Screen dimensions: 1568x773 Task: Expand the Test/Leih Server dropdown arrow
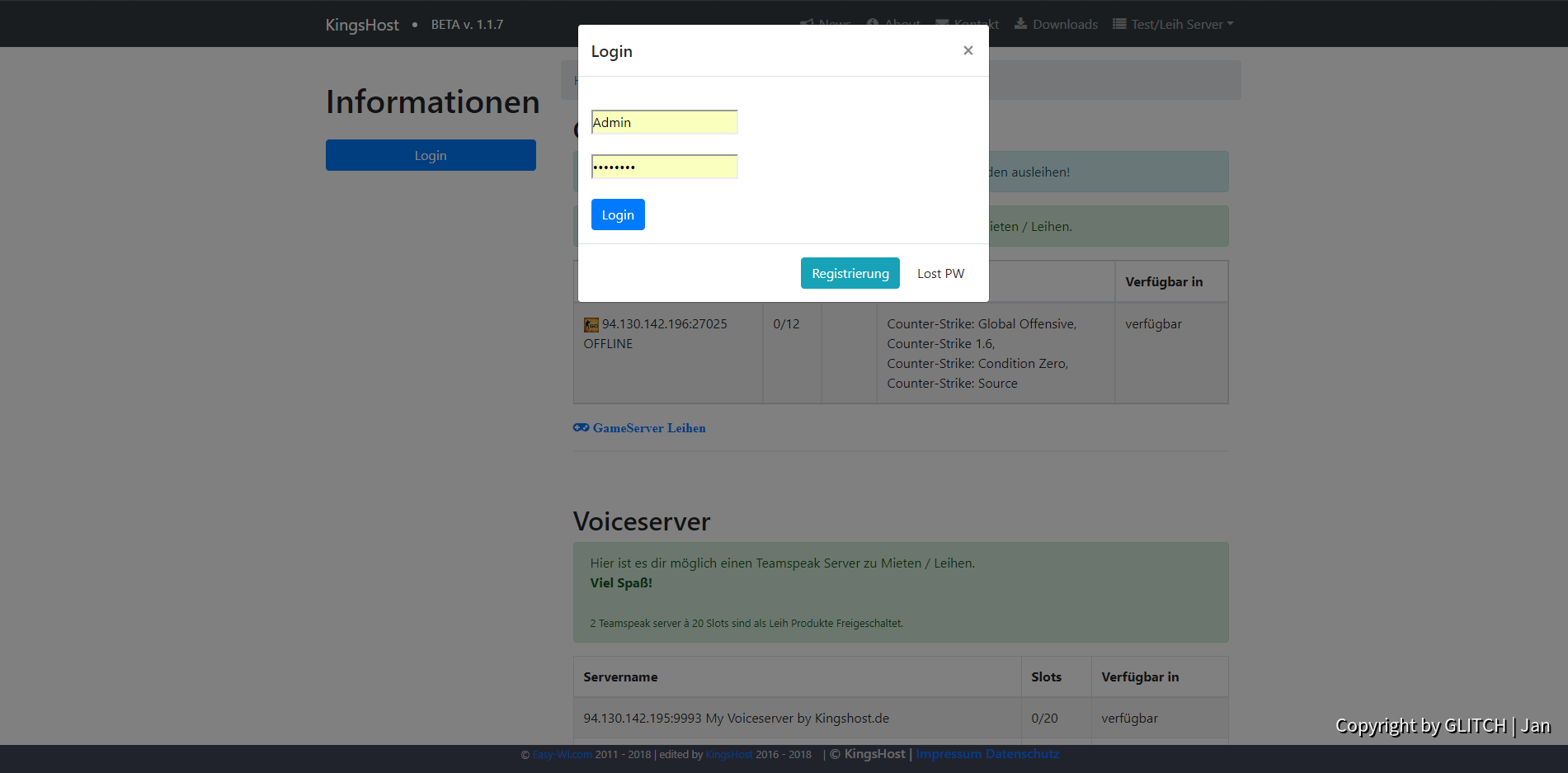(x=1230, y=24)
